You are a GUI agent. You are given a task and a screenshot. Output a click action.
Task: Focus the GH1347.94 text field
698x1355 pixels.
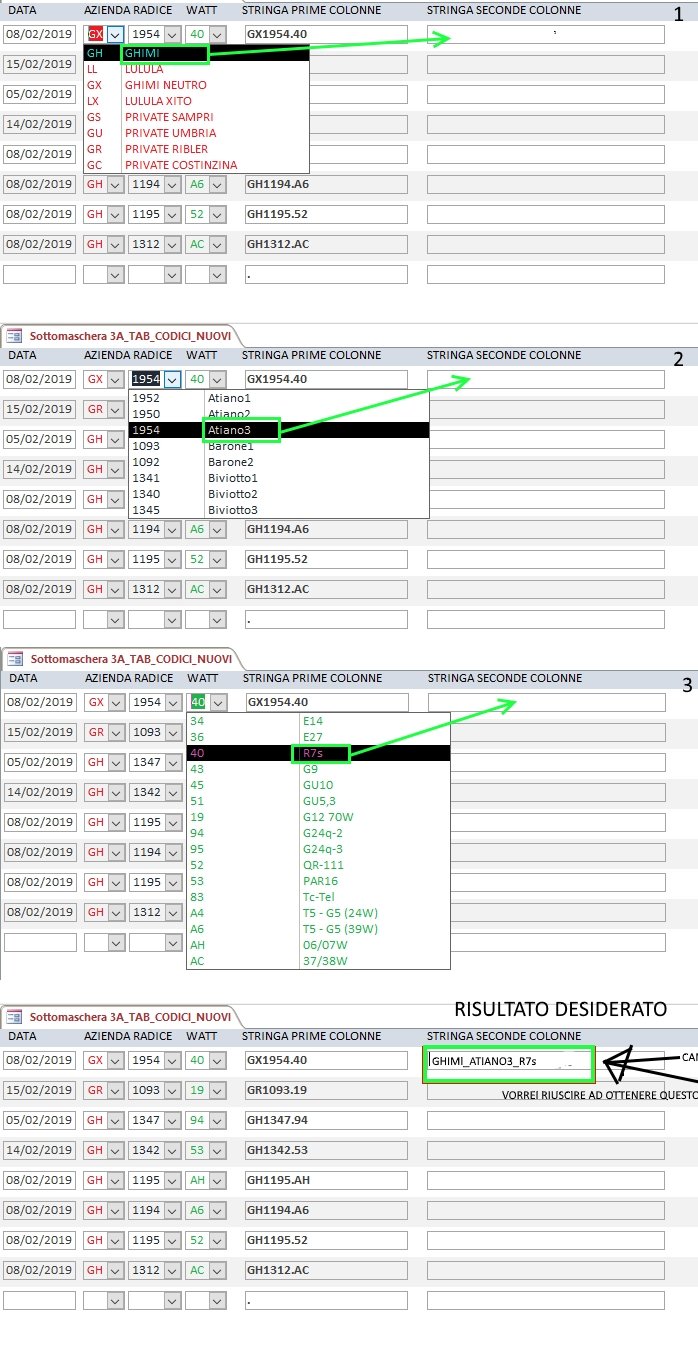[x=326, y=1120]
